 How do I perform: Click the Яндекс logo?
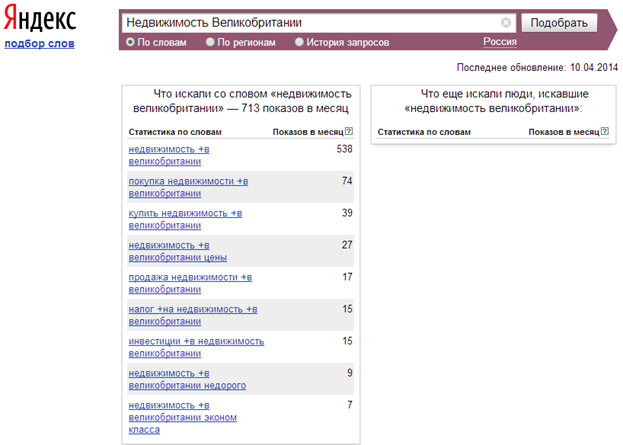40,18
